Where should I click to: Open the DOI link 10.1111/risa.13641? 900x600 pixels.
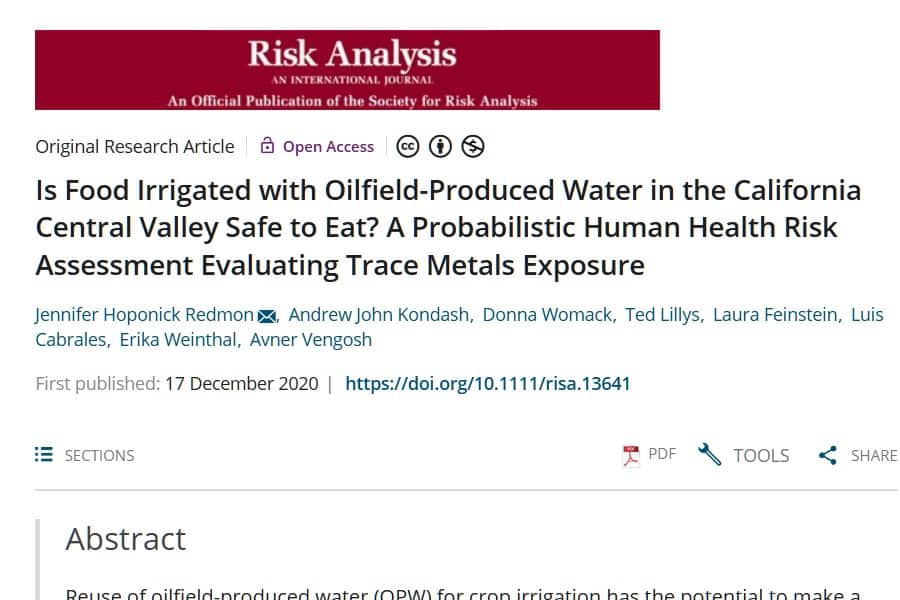pos(488,383)
